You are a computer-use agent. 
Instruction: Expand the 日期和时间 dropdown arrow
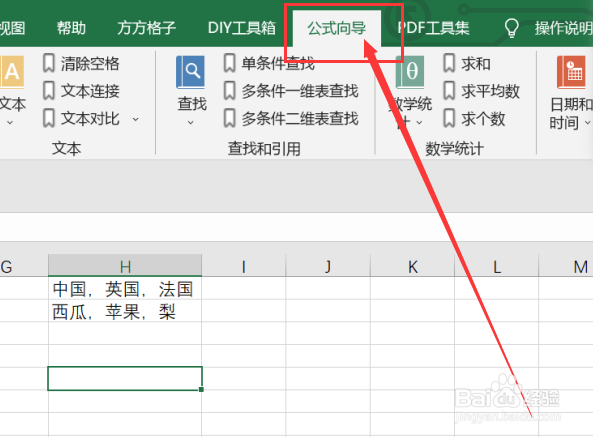coord(587,122)
